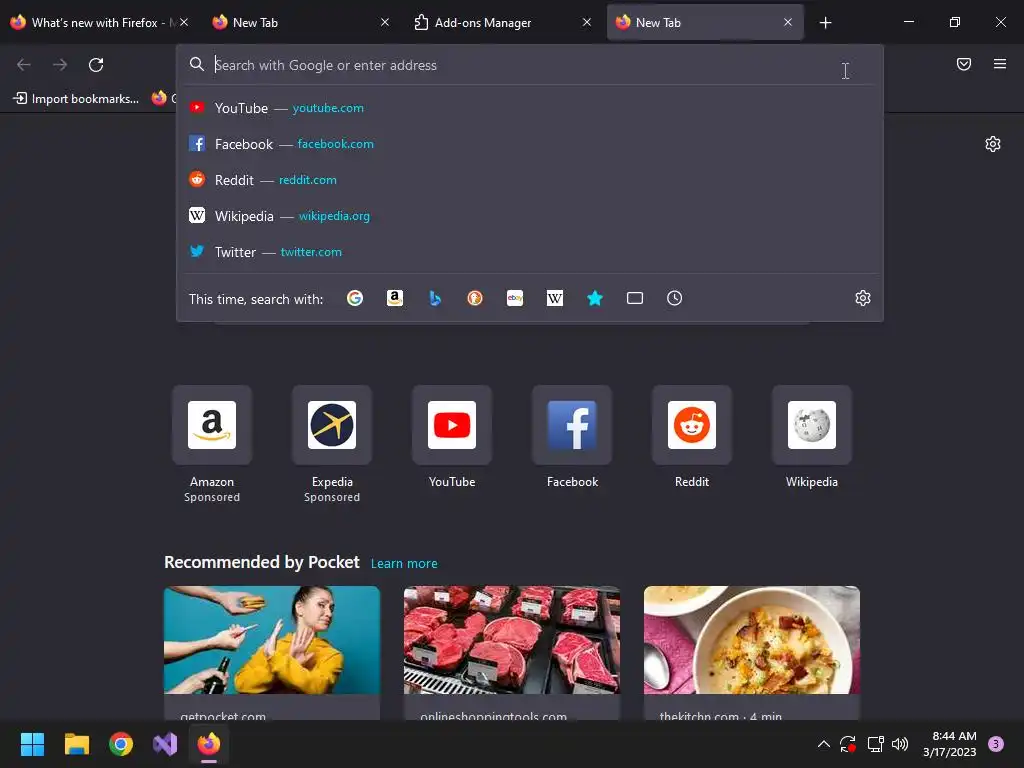The width and height of the screenshot is (1024, 768).
Task: Open the volume control in the tray
Action: click(x=900, y=744)
